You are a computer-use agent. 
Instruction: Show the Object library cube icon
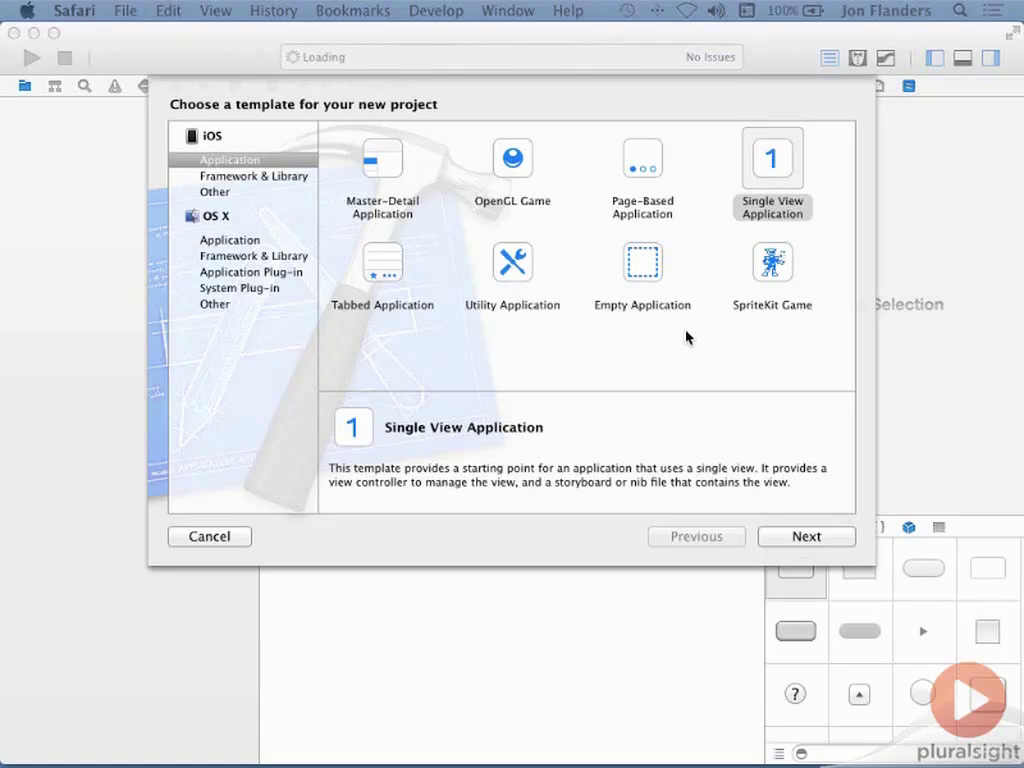click(908, 527)
